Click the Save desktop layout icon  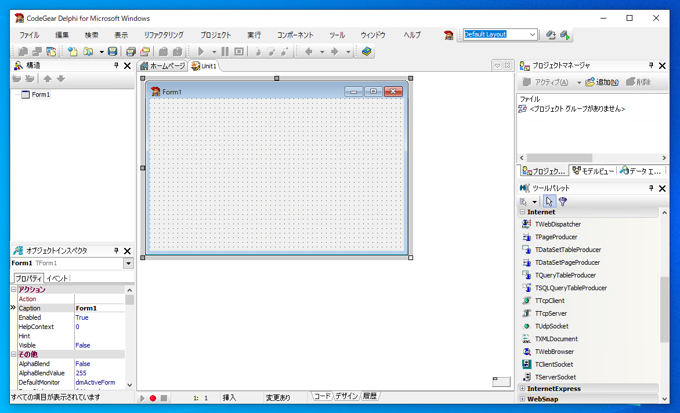tap(551, 35)
